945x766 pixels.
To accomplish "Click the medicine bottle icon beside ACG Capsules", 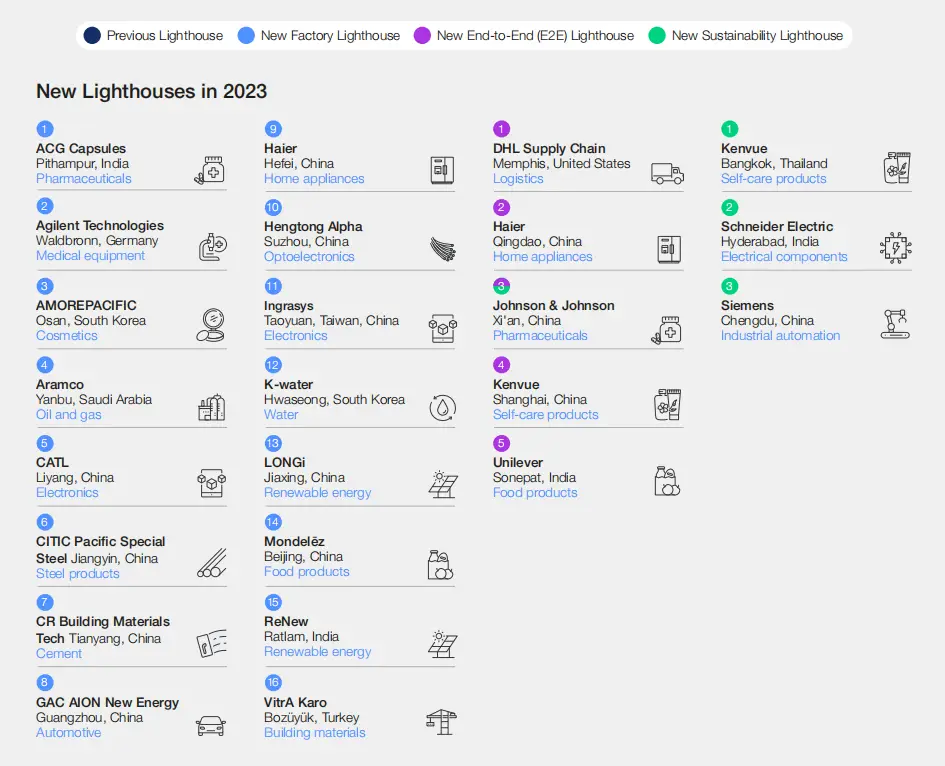I will pos(210,170).
